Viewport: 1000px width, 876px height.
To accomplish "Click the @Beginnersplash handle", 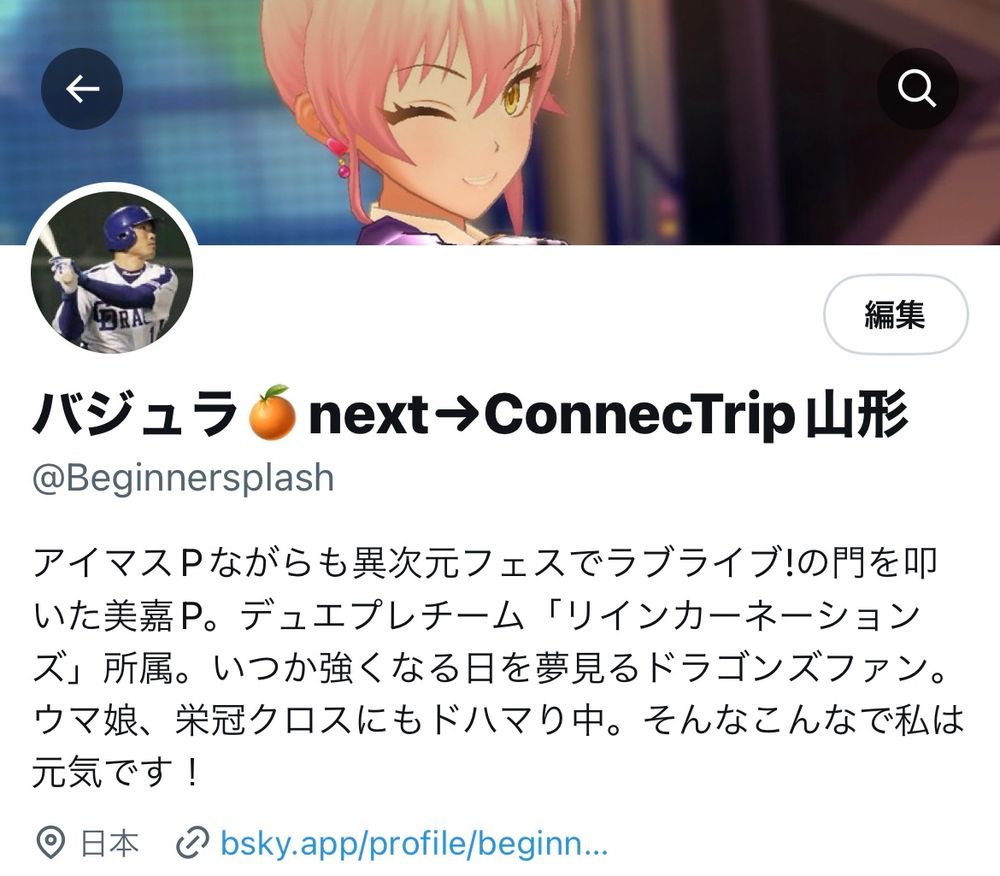I will pyautogui.click(x=183, y=478).
